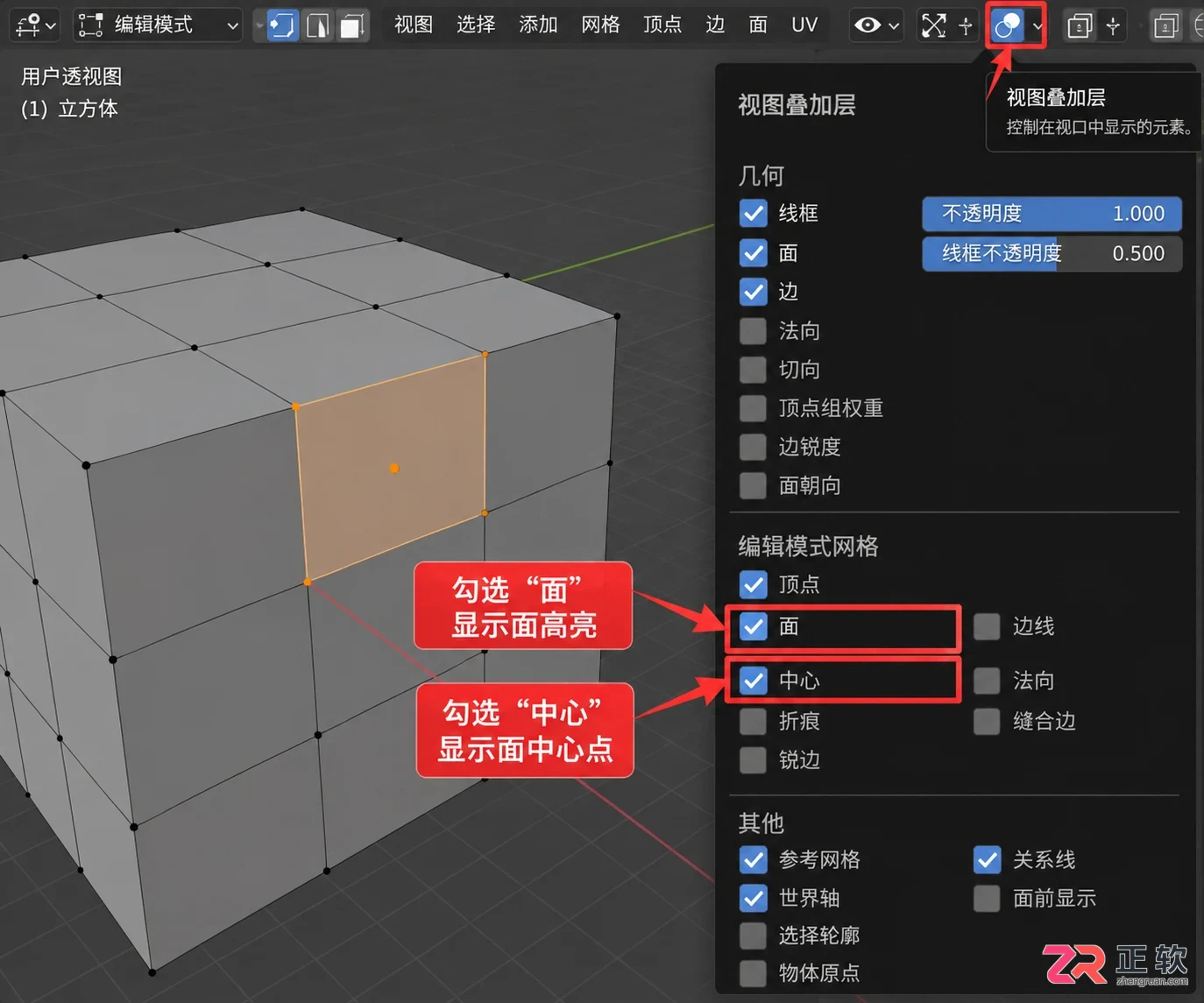Uncheck the 线框 geometry checkbox
Viewport: 1204px width, 1003px height.
[754, 213]
